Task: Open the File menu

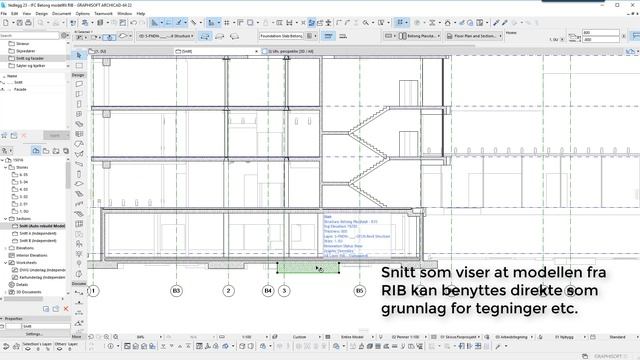Action: 4,13
